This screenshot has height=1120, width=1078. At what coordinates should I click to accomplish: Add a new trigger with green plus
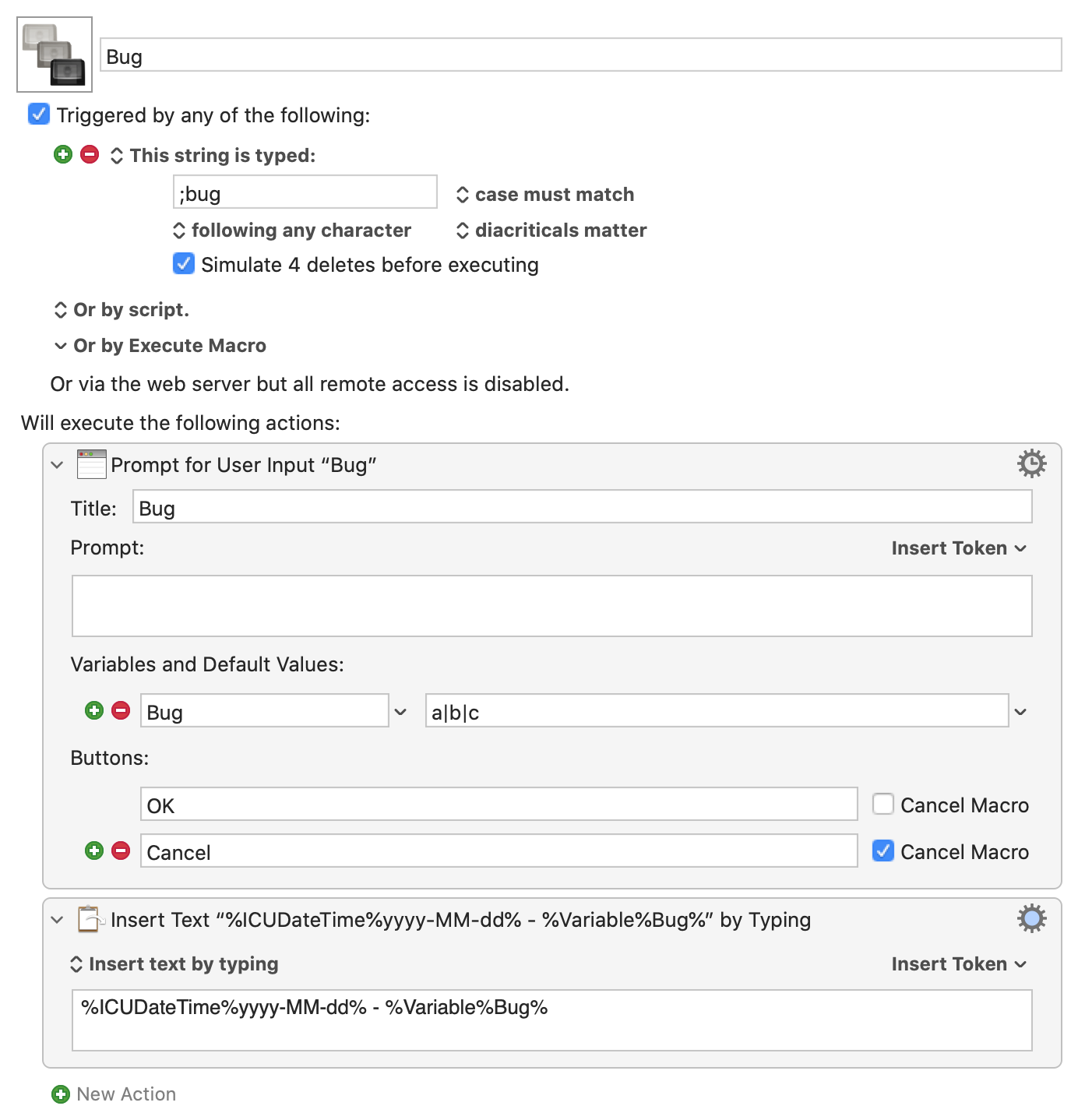[63, 154]
